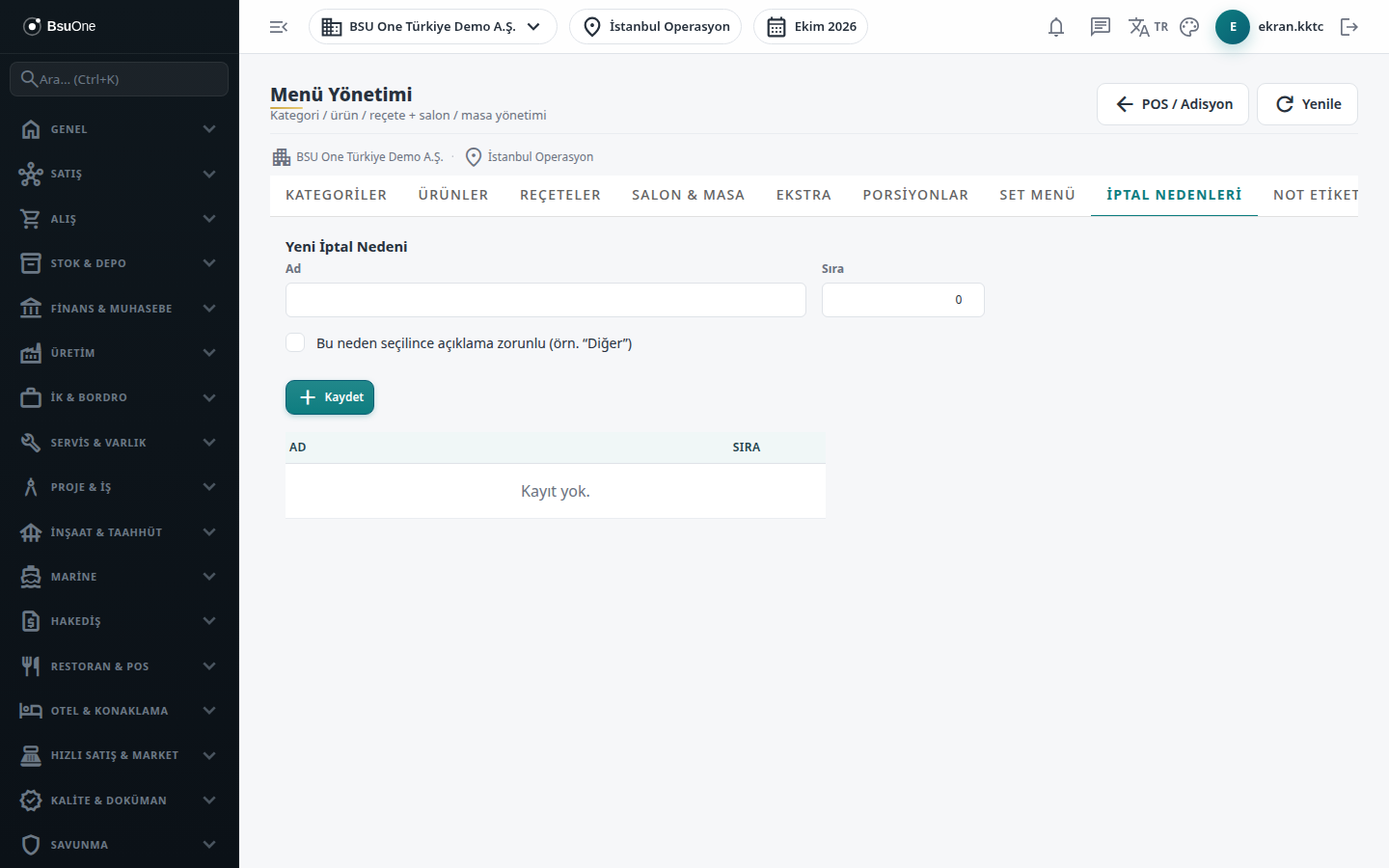Open the Reçeteler tab
Viewport: 1389px width, 868px height.
(560, 195)
